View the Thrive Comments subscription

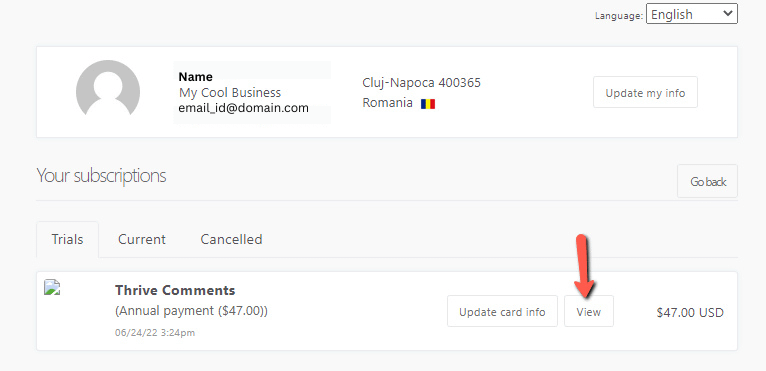click(x=589, y=311)
